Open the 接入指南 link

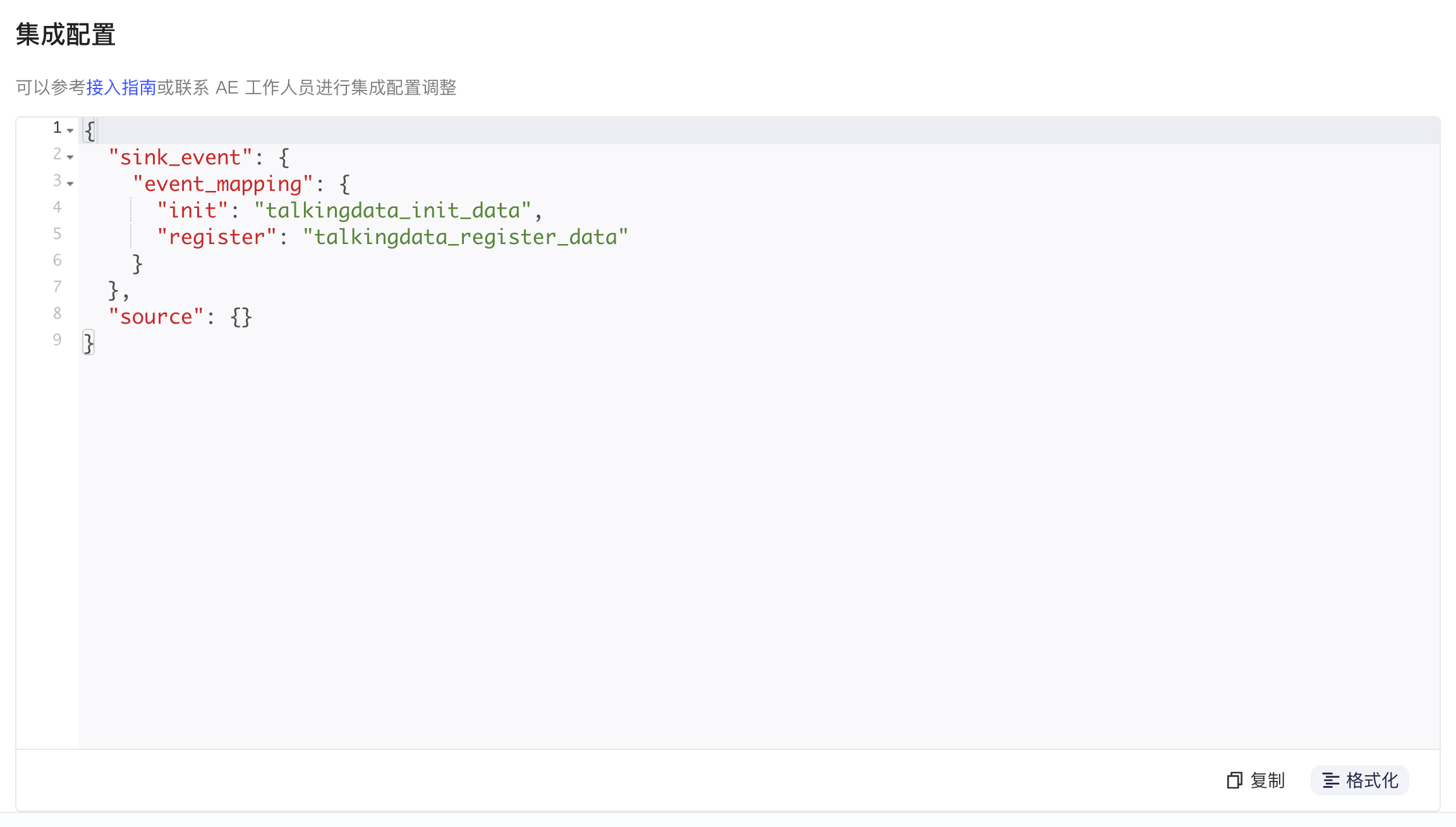pos(121,87)
